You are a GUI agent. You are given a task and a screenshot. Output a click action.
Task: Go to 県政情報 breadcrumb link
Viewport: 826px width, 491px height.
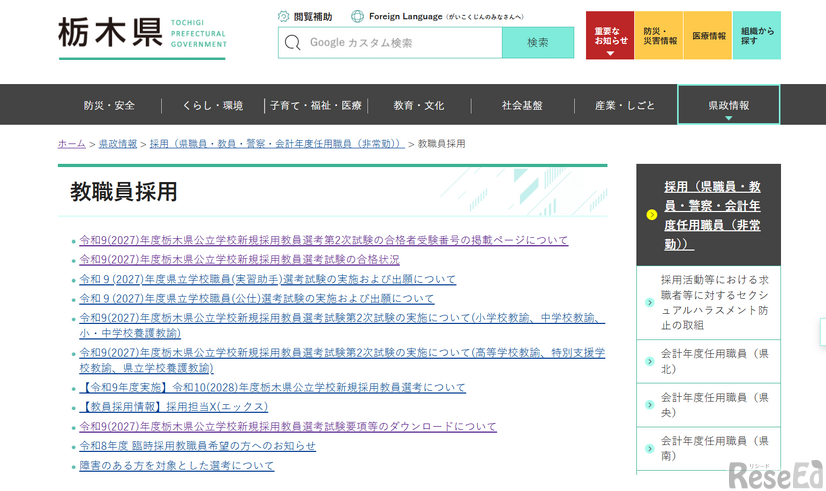pos(117,143)
